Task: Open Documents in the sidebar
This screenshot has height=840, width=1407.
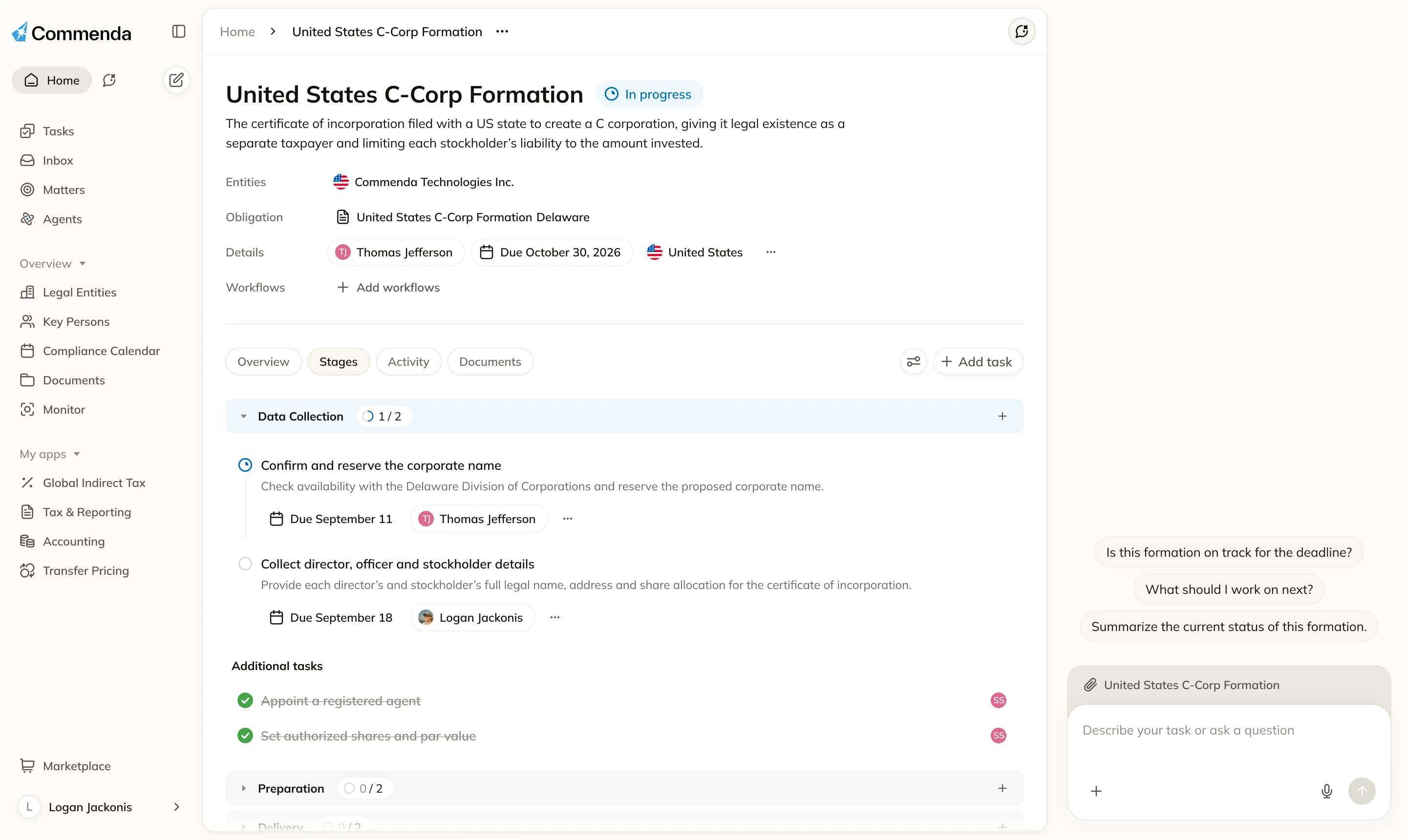Action: [62, 380]
